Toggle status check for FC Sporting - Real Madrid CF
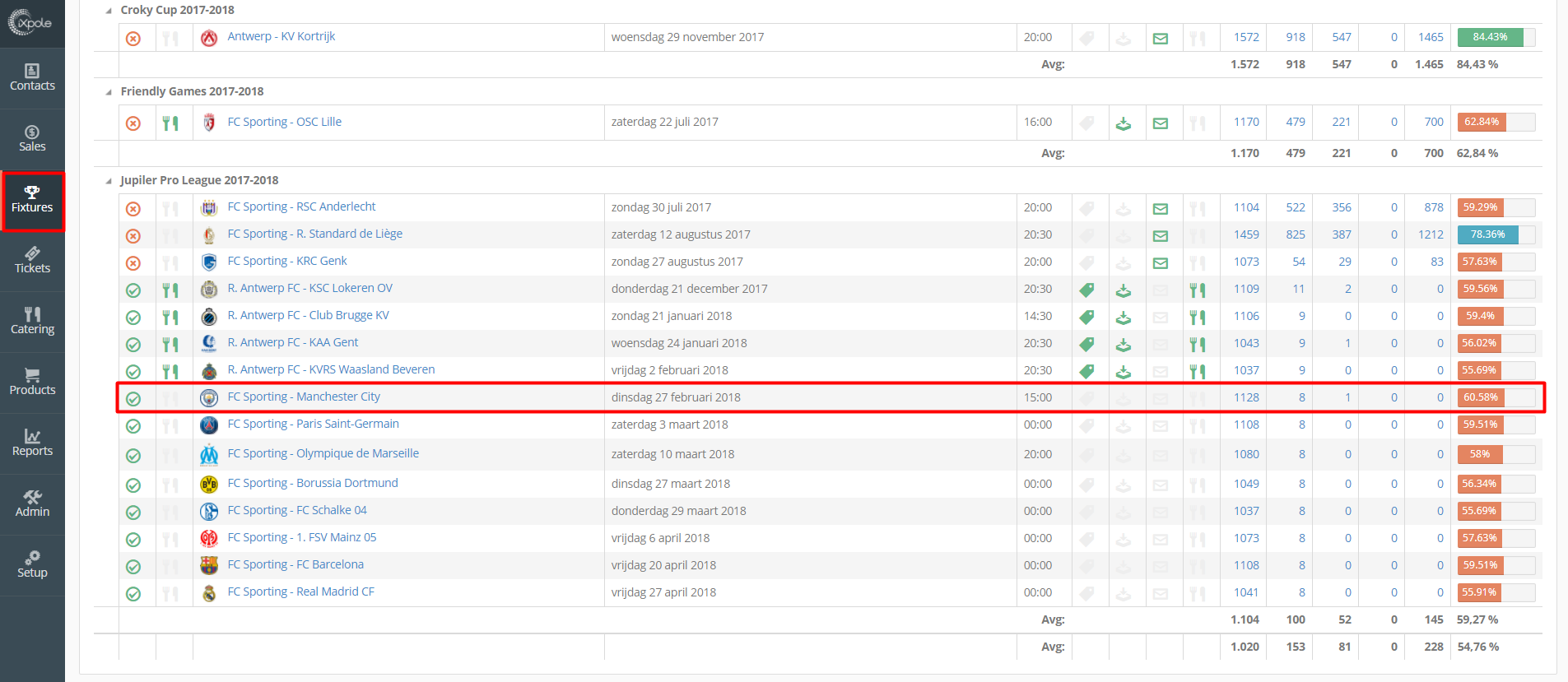 [x=133, y=594]
